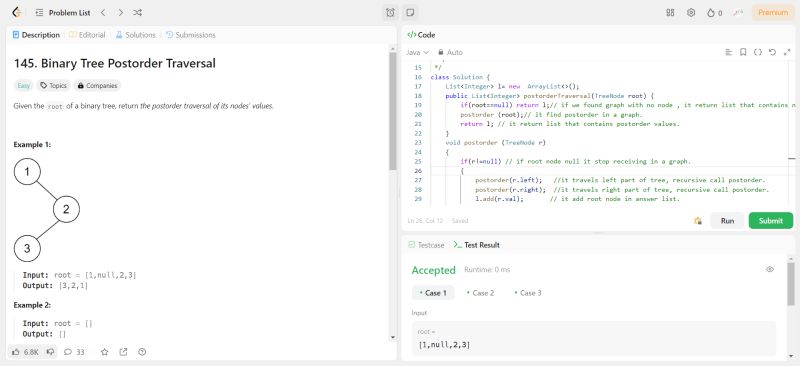Click the curly braces icon
The image size is (800, 366).
(758, 52)
